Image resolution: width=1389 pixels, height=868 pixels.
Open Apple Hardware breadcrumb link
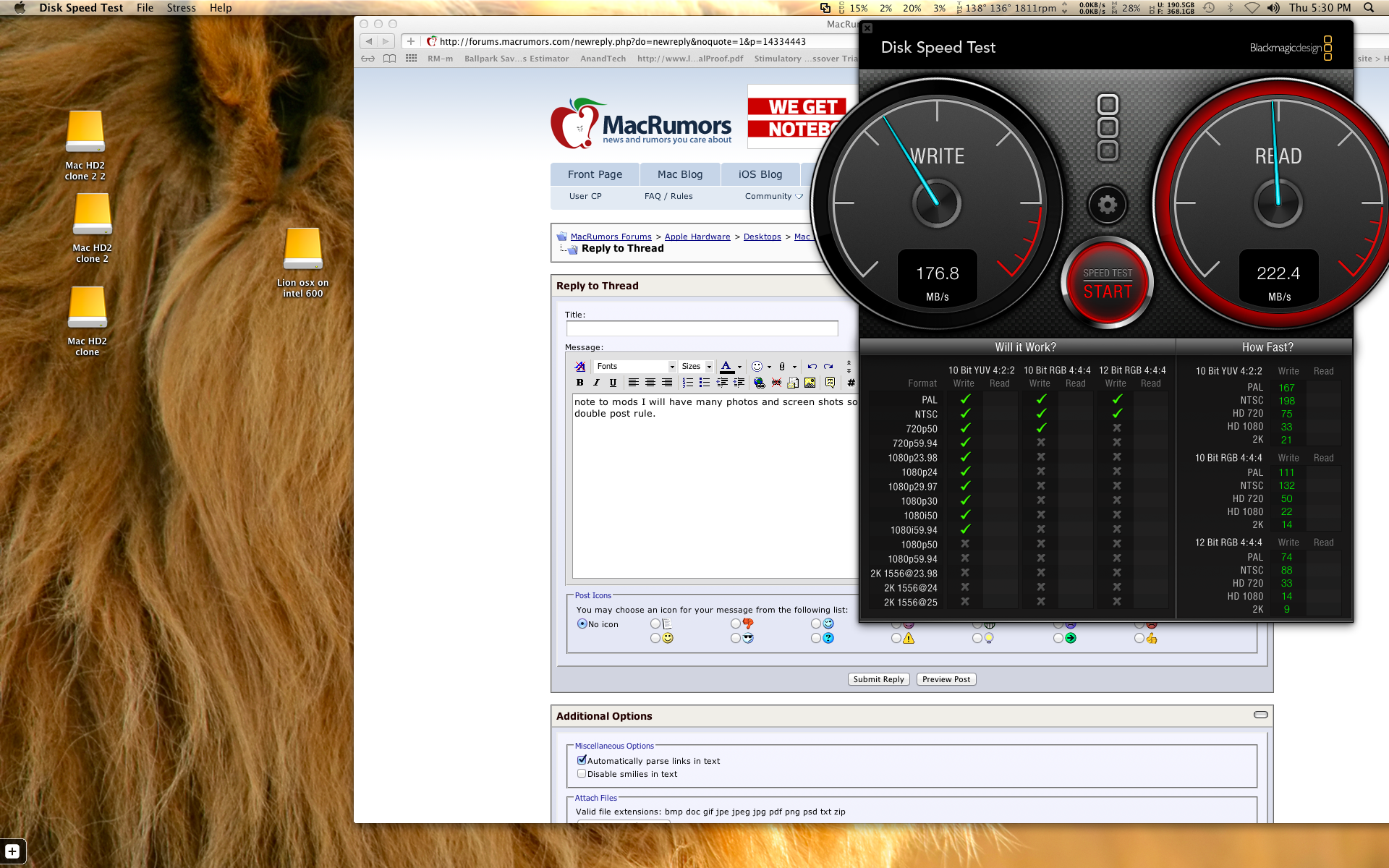coord(697,237)
